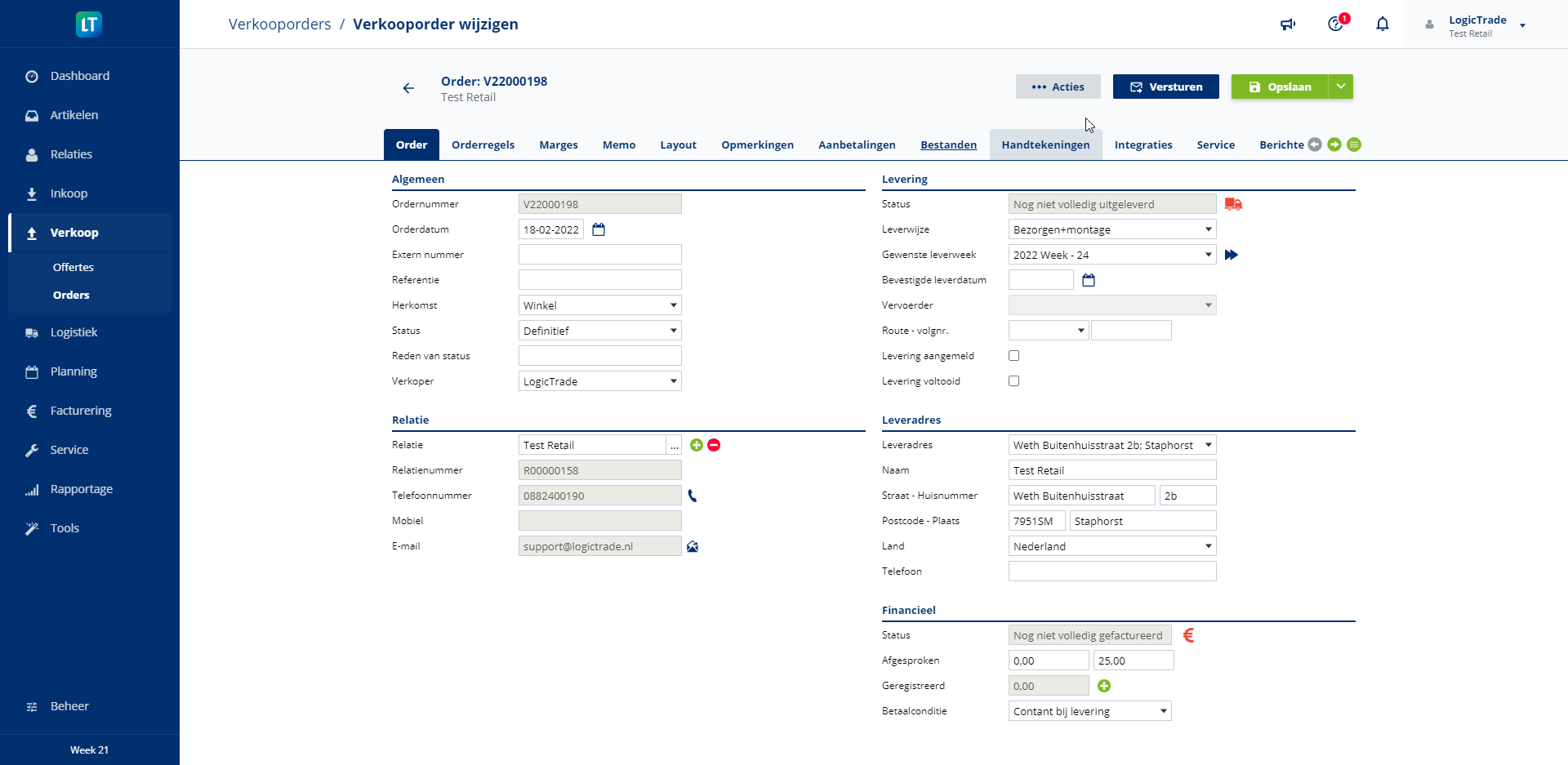
Task: Click the email envelope icon beside E-mail
Action: pos(693,546)
